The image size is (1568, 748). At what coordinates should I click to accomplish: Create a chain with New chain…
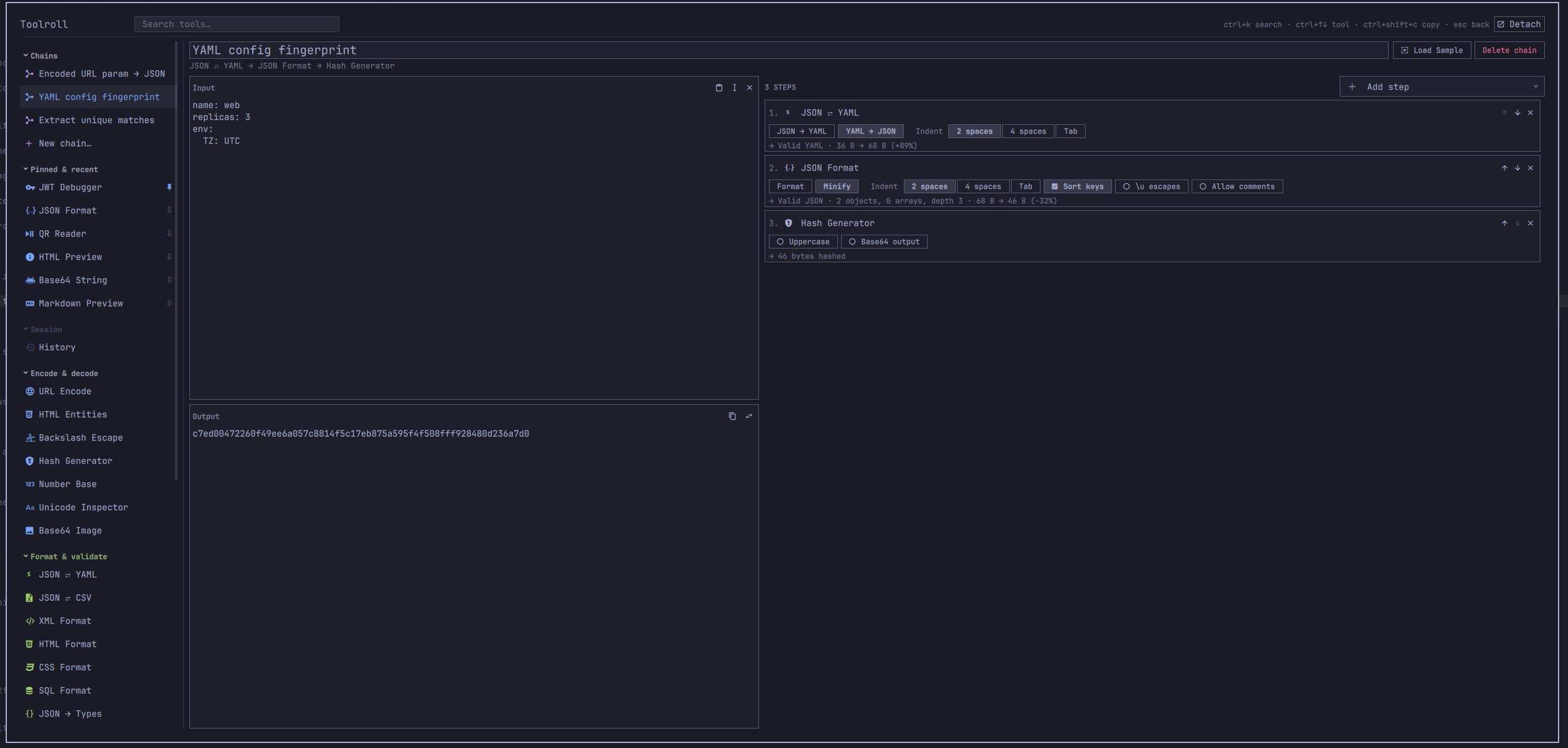tap(97, 144)
